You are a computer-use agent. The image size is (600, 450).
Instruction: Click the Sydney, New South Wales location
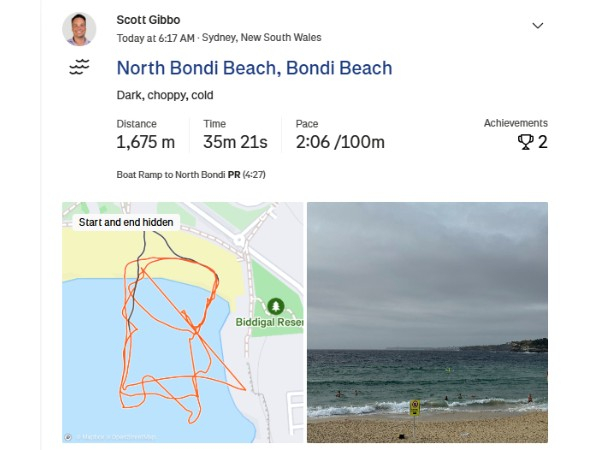click(262, 38)
